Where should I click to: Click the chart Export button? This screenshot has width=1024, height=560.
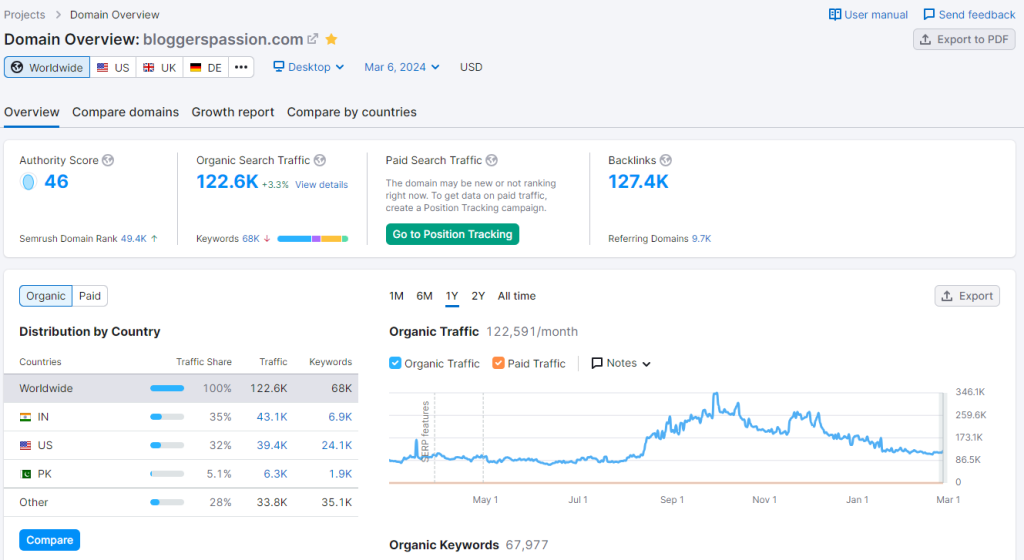(x=967, y=296)
